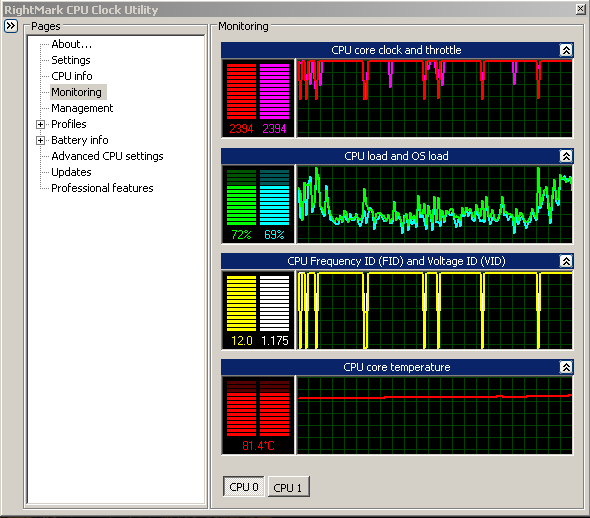Collapse the CPU core clock and throttle panel
This screenshot has height=518, width=590.
[566, 50]
